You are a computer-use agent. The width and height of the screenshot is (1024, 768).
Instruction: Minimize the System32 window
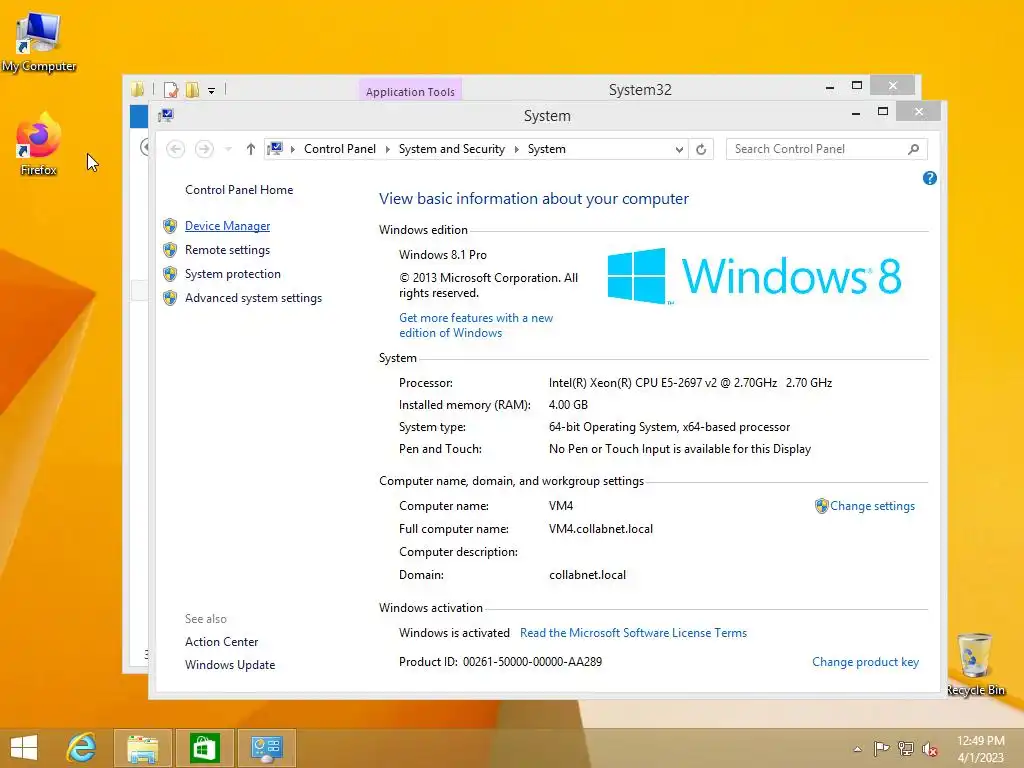[x=829, y=86]
